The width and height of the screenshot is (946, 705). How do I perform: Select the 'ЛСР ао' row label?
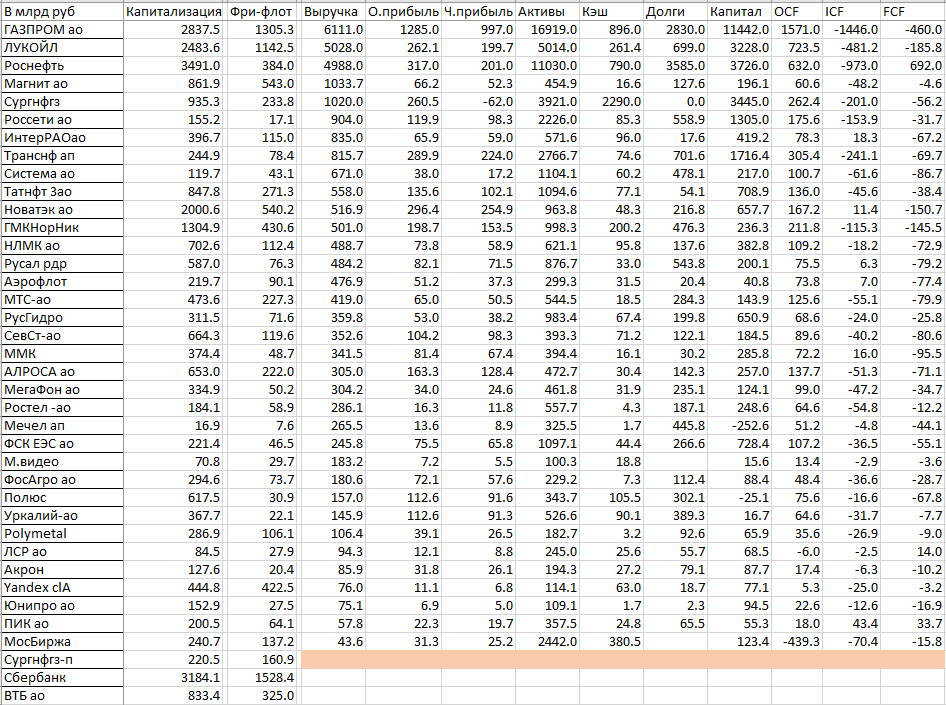click(x=62, y=552)
